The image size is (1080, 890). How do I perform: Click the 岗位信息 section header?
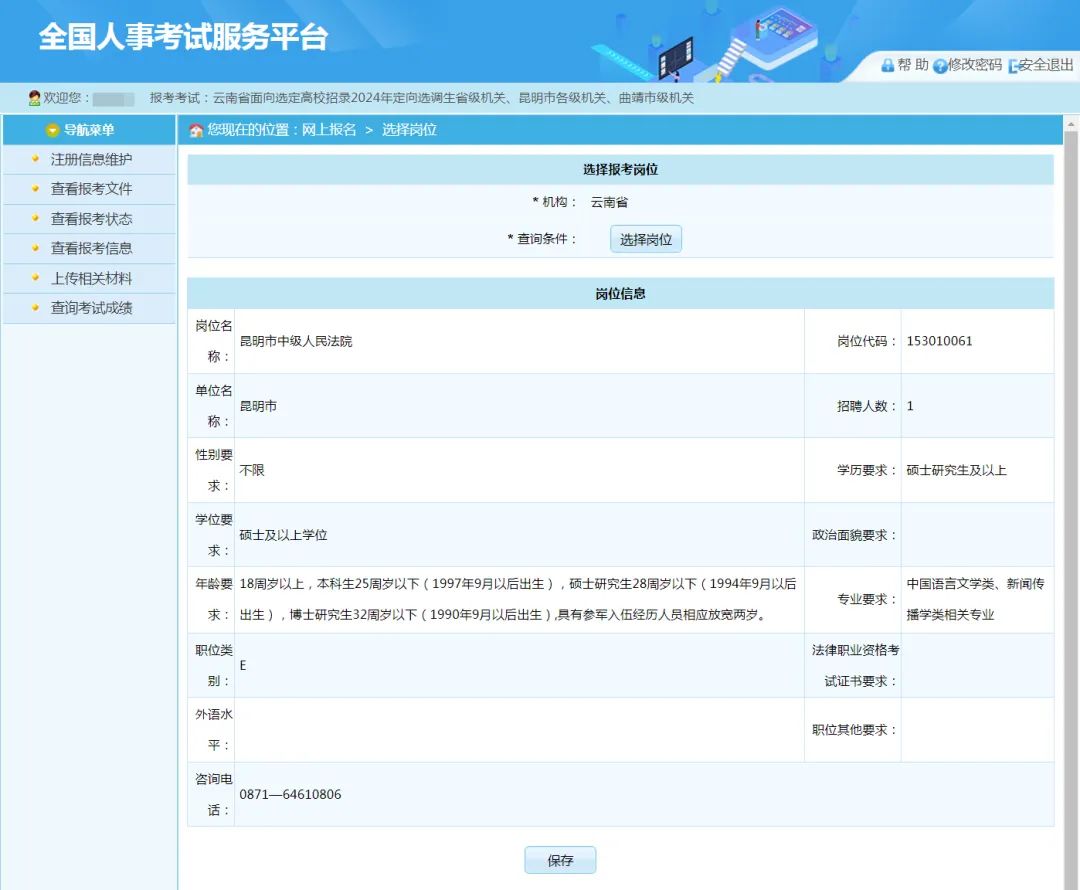coord(621,293)
